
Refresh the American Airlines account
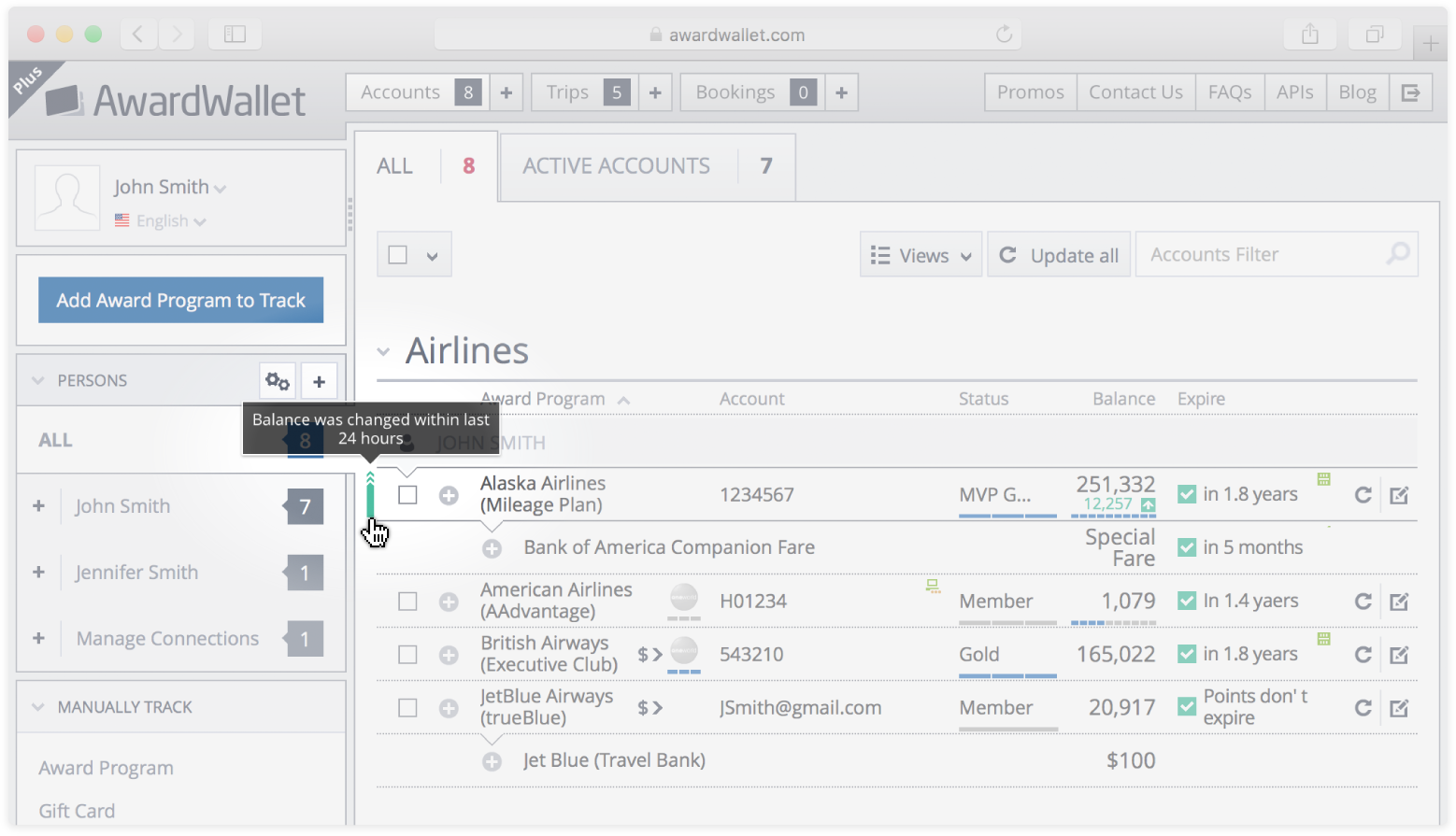(x=1363, y=602)
